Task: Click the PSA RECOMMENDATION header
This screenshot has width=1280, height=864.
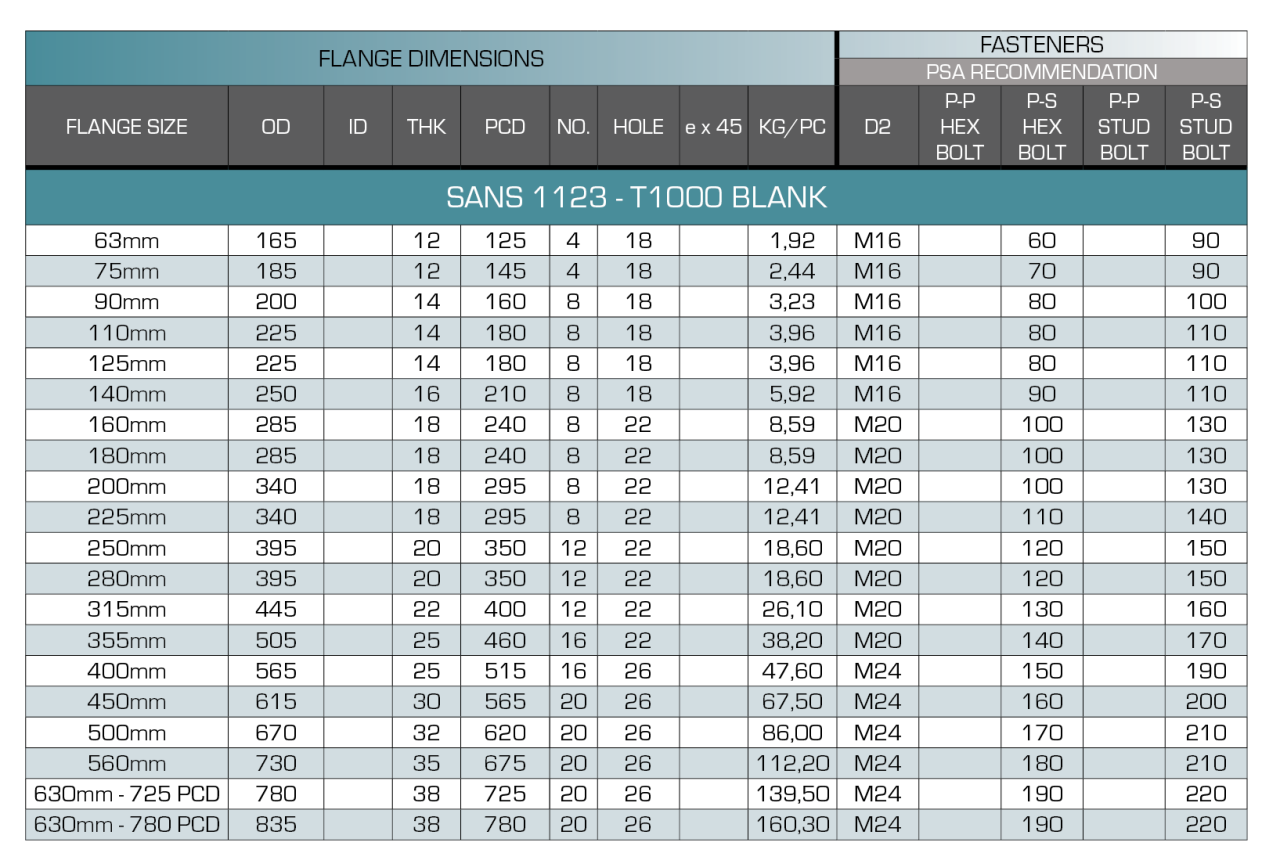Action: (x=1042, y=72)
